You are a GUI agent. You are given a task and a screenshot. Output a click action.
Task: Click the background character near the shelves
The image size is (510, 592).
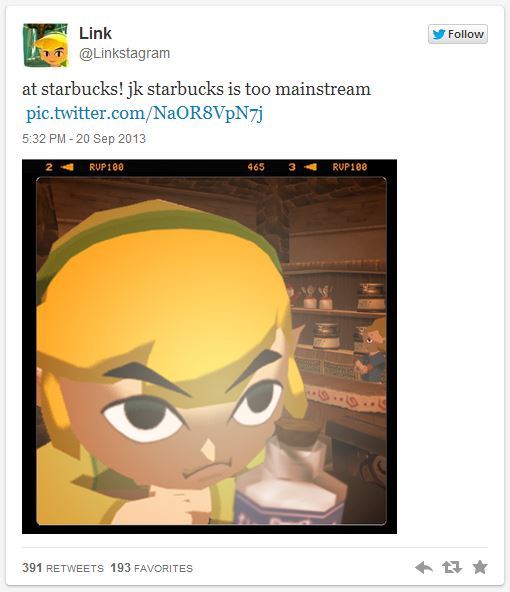[x=372, y=351]
